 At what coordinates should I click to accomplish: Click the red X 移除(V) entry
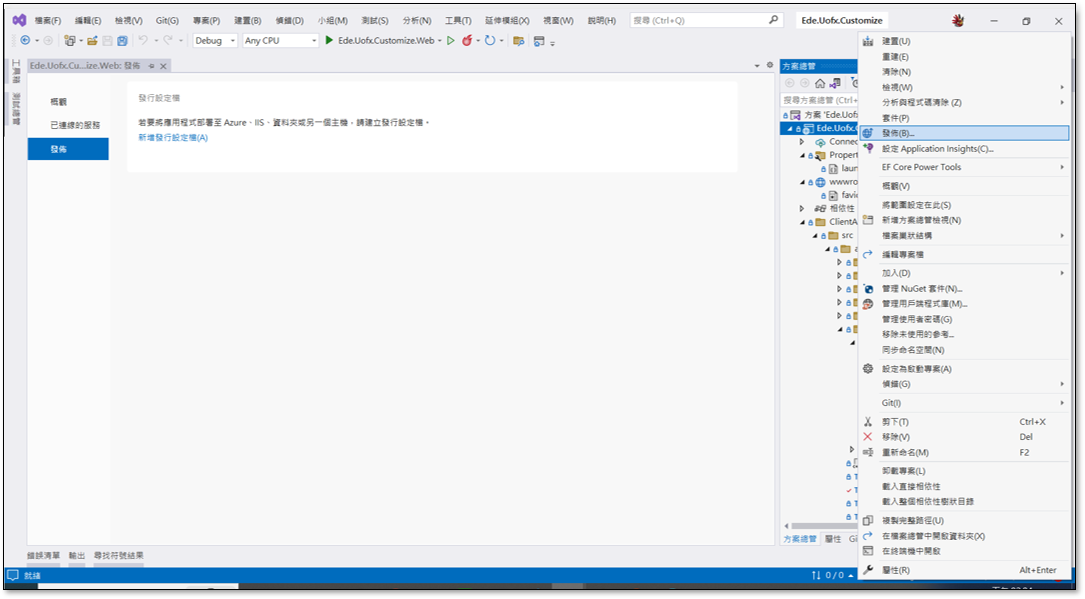(x=964, y=437)
